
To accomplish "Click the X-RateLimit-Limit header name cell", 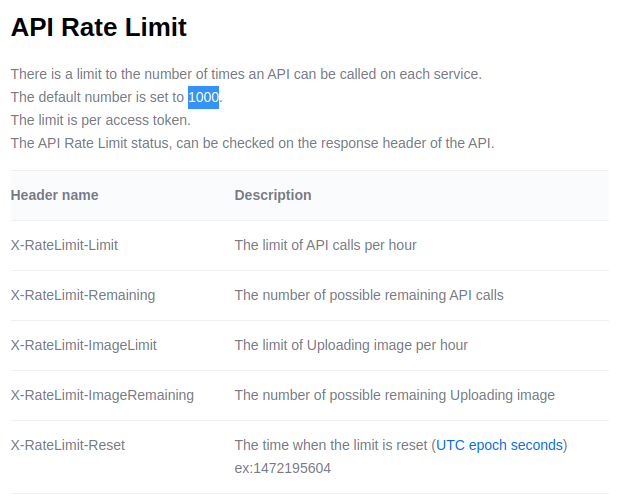I will tap(64, 245).
